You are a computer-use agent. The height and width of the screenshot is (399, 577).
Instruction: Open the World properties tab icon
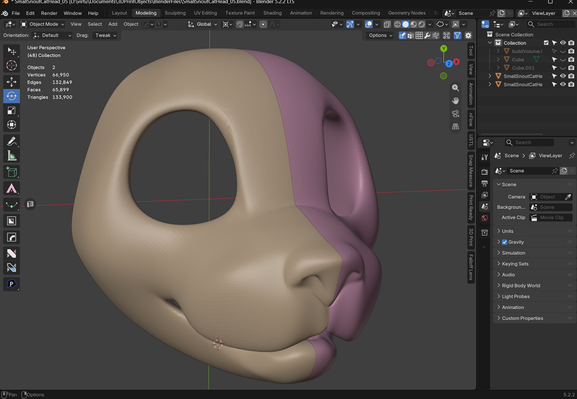484,218
